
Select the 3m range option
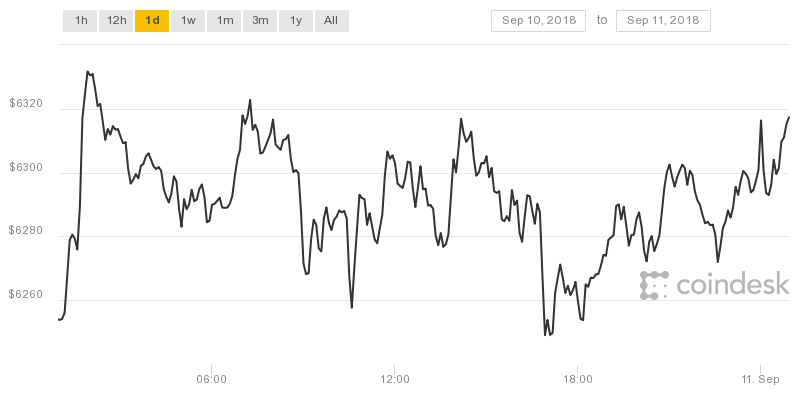[x=260, y=21]
